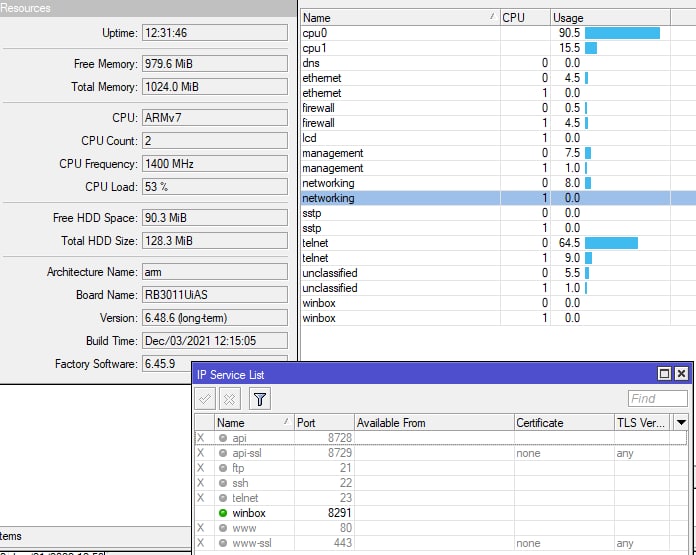Click disabled X flag on ftp row
This screenshot has width=696, height=555.
[x=201, y=468]
